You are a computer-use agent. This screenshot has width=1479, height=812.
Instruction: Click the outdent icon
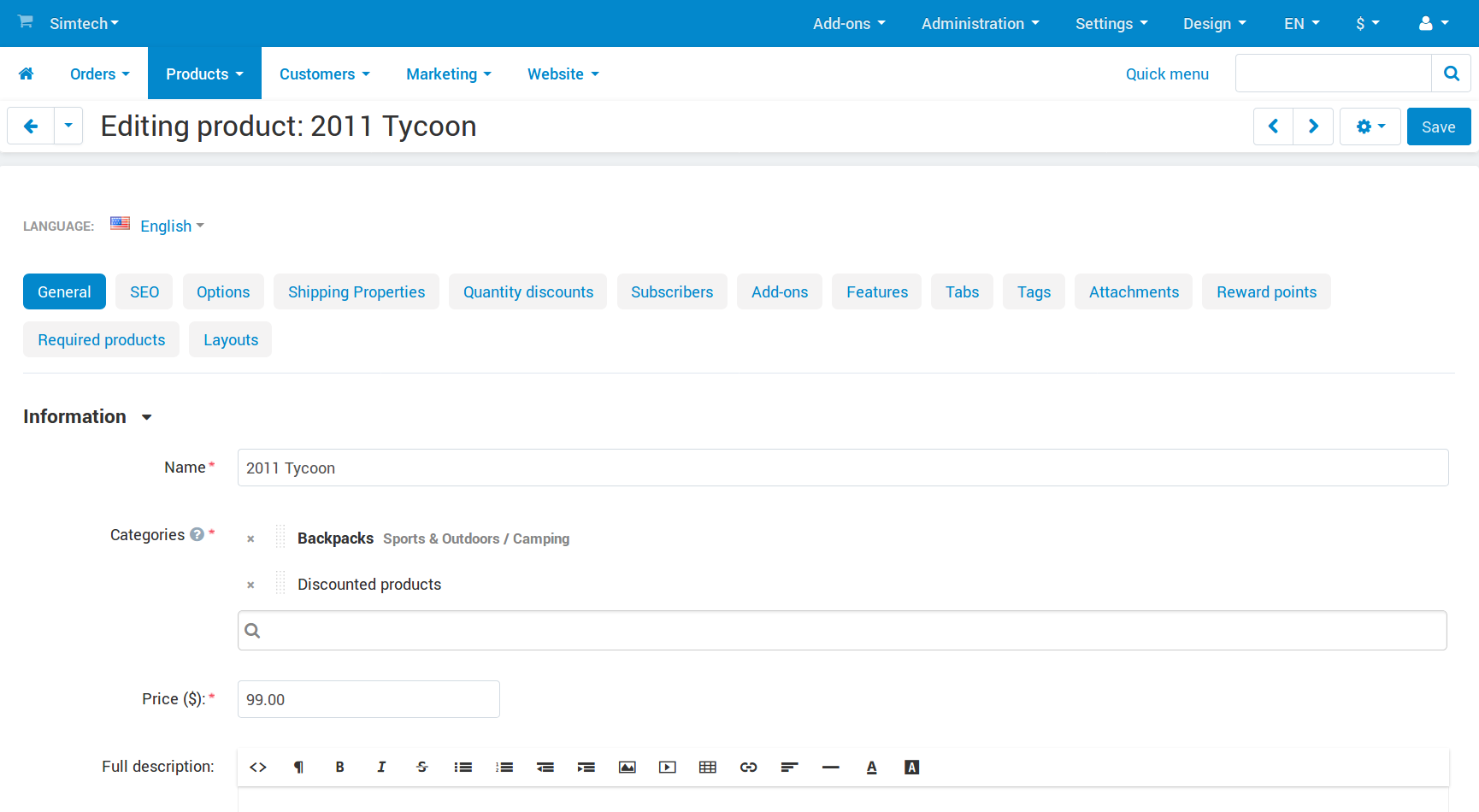pos(545,768)
